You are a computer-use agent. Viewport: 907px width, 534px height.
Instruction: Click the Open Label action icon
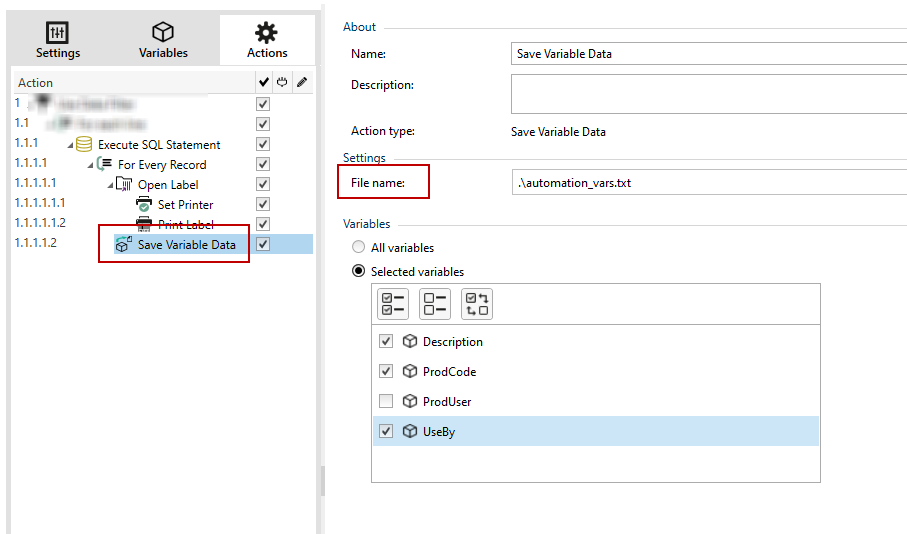coord(125,184)
